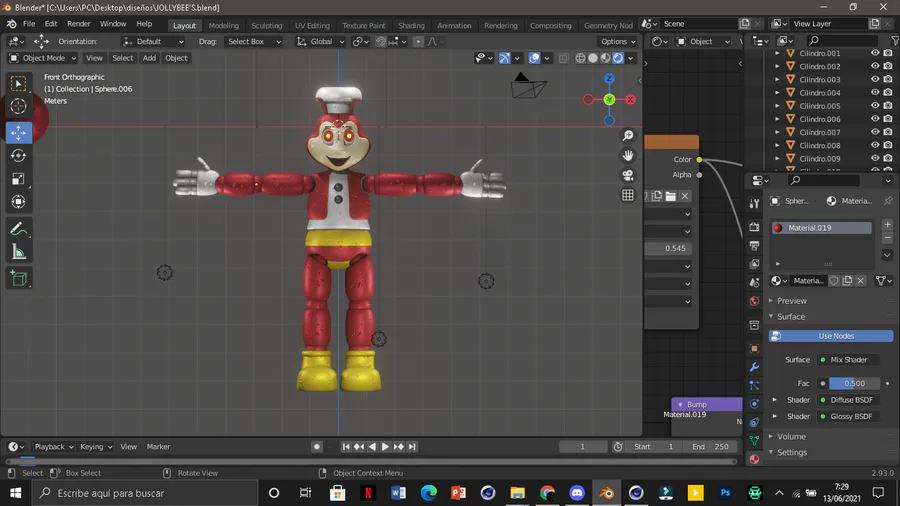This screenshot has width=900, height=506.
Task: Click the Color output yellow socket
Action: tap(699, 159)
